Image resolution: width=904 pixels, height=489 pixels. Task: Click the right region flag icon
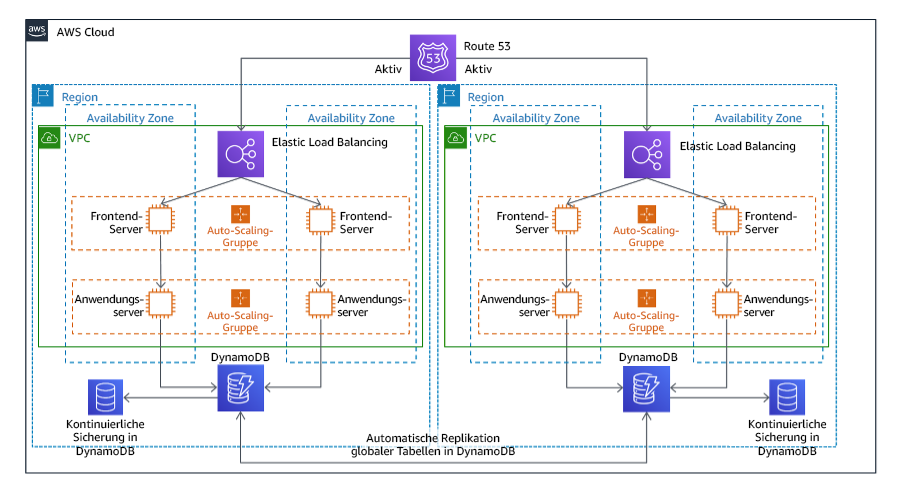pos(449,95)
